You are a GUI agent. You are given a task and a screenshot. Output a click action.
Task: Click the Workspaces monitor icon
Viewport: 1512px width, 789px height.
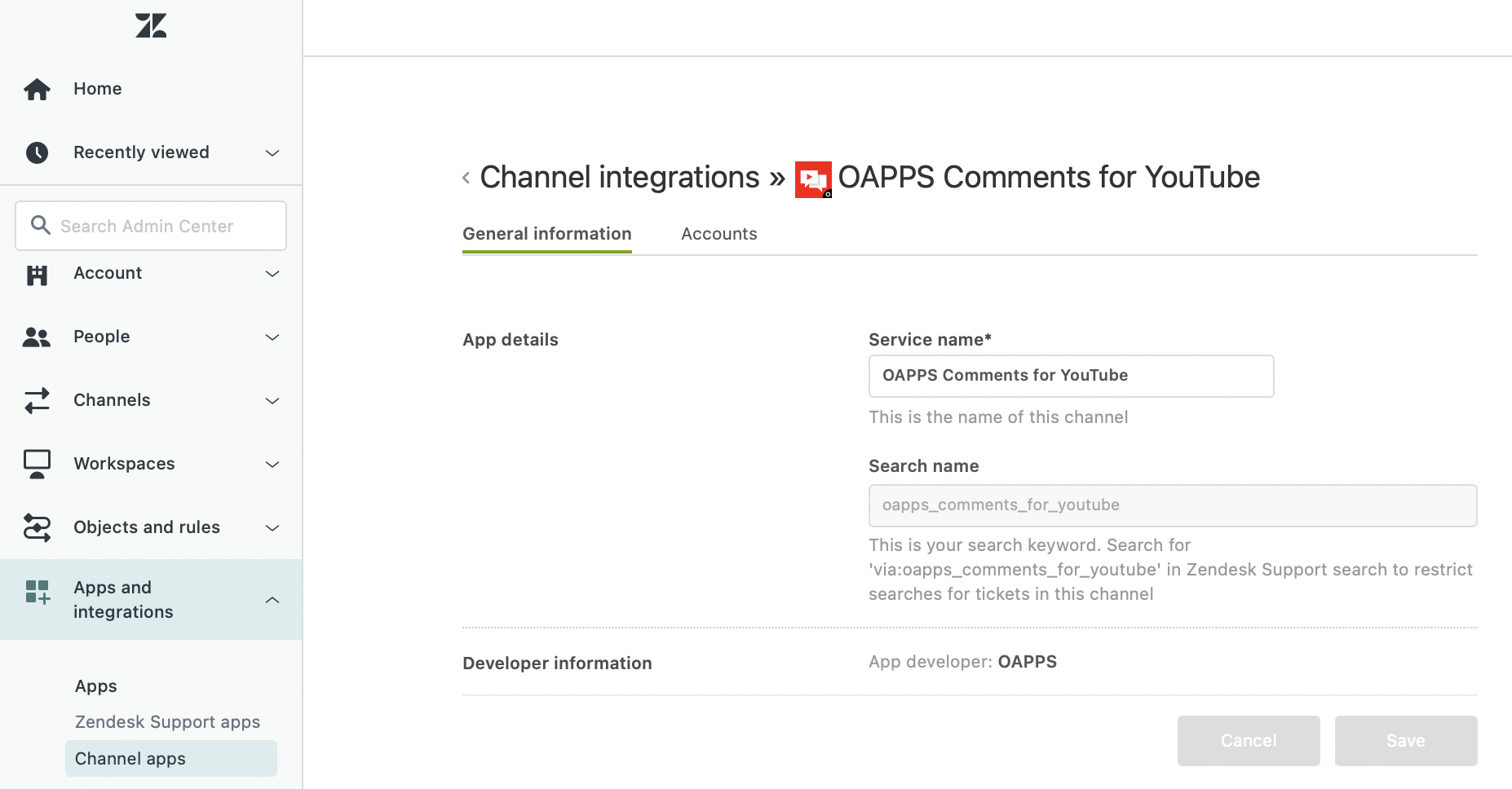pyautogui.click(x=37, y=464)
